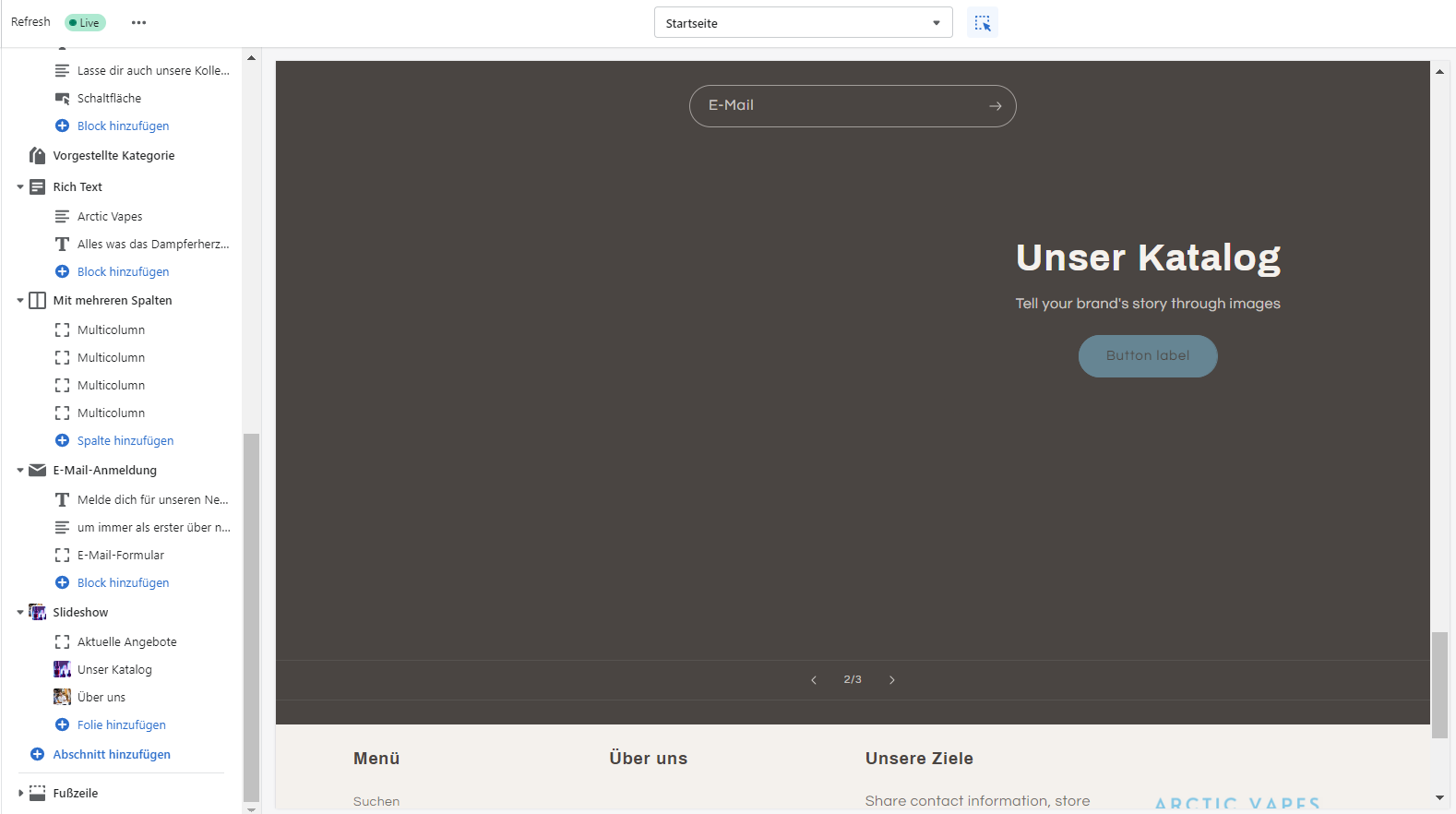Click the Über uns slide thumbnail
This screenshot has width=1456, height=814.
click(x=62, y=698)
